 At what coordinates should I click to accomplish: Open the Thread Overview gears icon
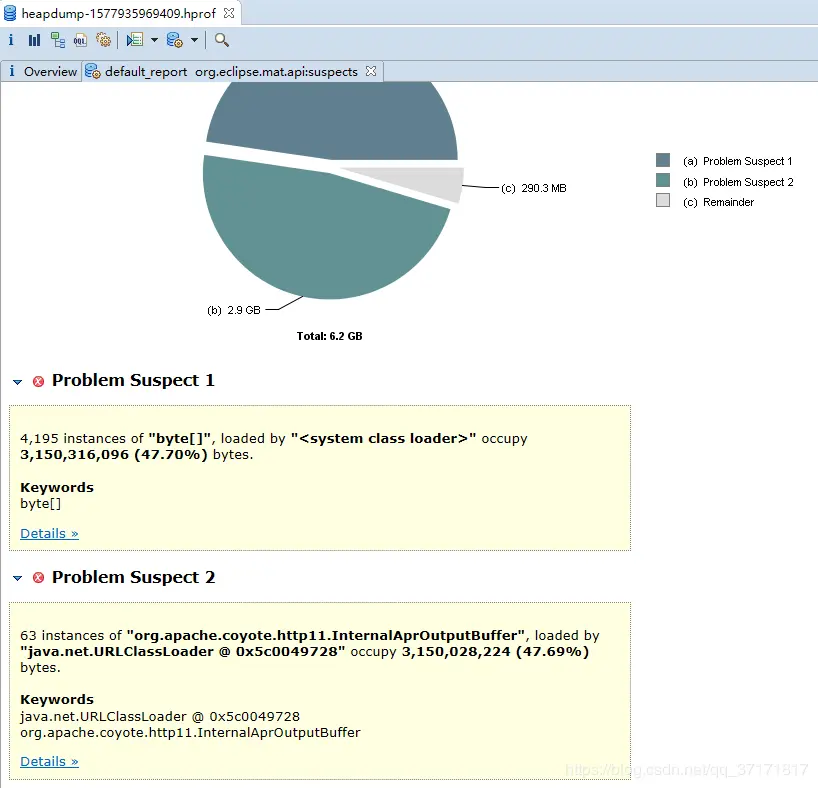(103, 40)
